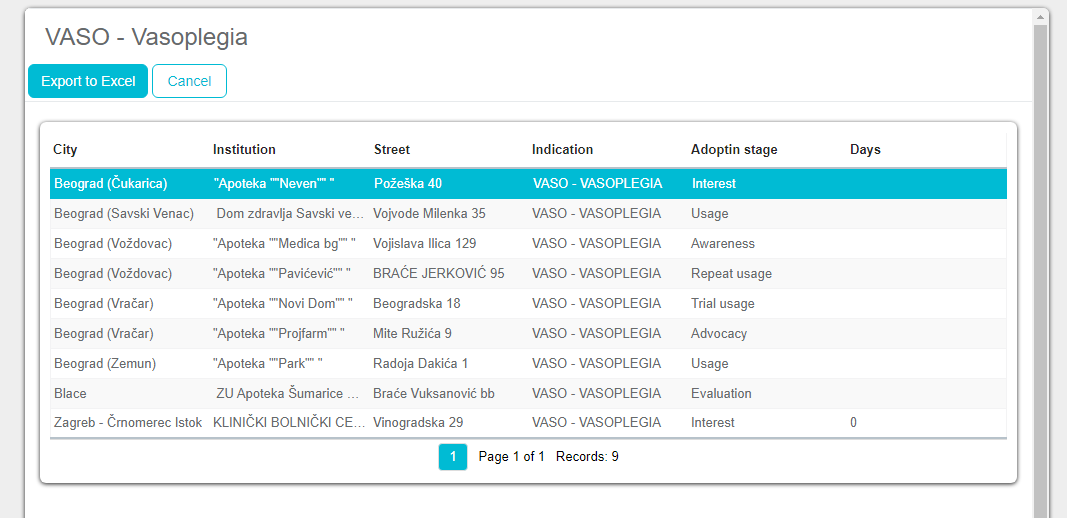Click the vertical scrollbar thumb
The image size is (1067, 518).
[x=1040, y=270]
